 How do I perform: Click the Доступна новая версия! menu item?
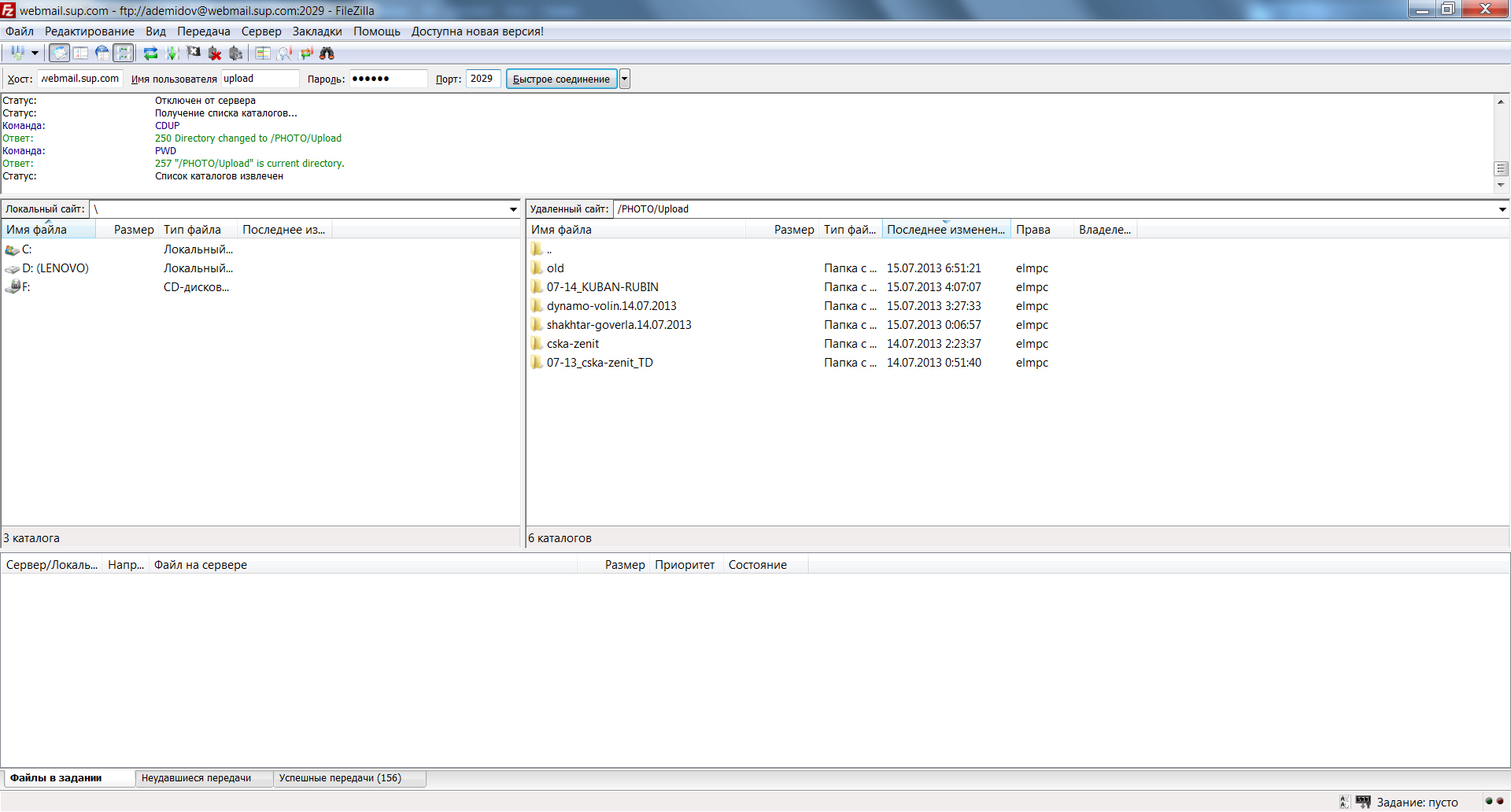pos(478,31)
